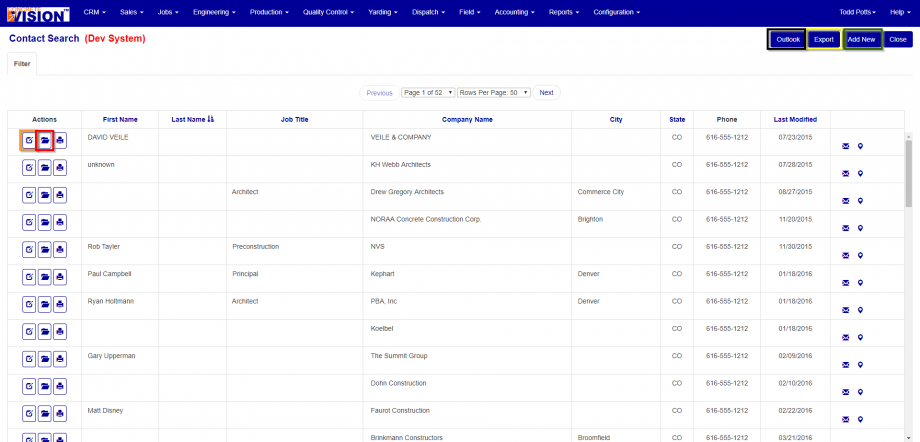Image resolution: width=920 pixels, height=442 pixels.
Task: Click the Concrete Vision logo
Action: [38, 14]
